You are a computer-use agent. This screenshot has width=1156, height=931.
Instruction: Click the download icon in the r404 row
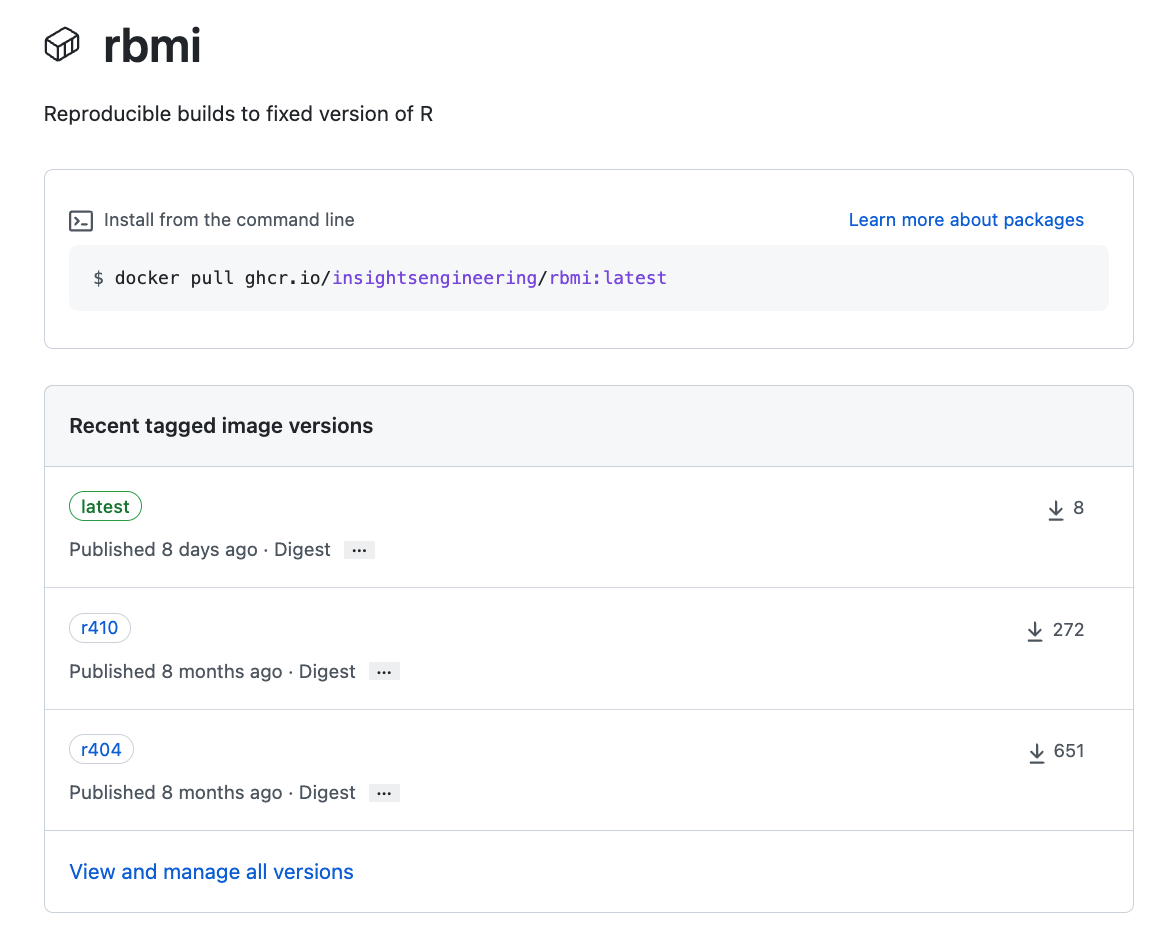click(x=1036, y=752)
